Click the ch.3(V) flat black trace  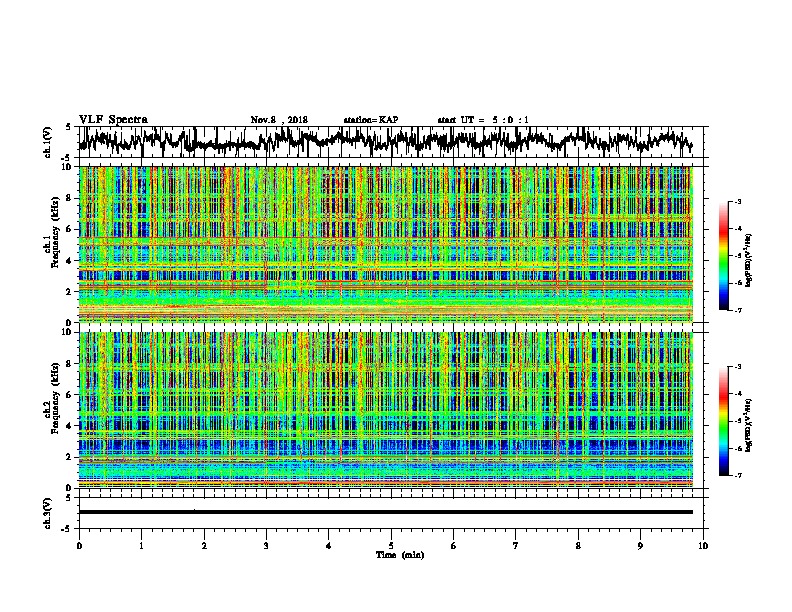(385, 512)
